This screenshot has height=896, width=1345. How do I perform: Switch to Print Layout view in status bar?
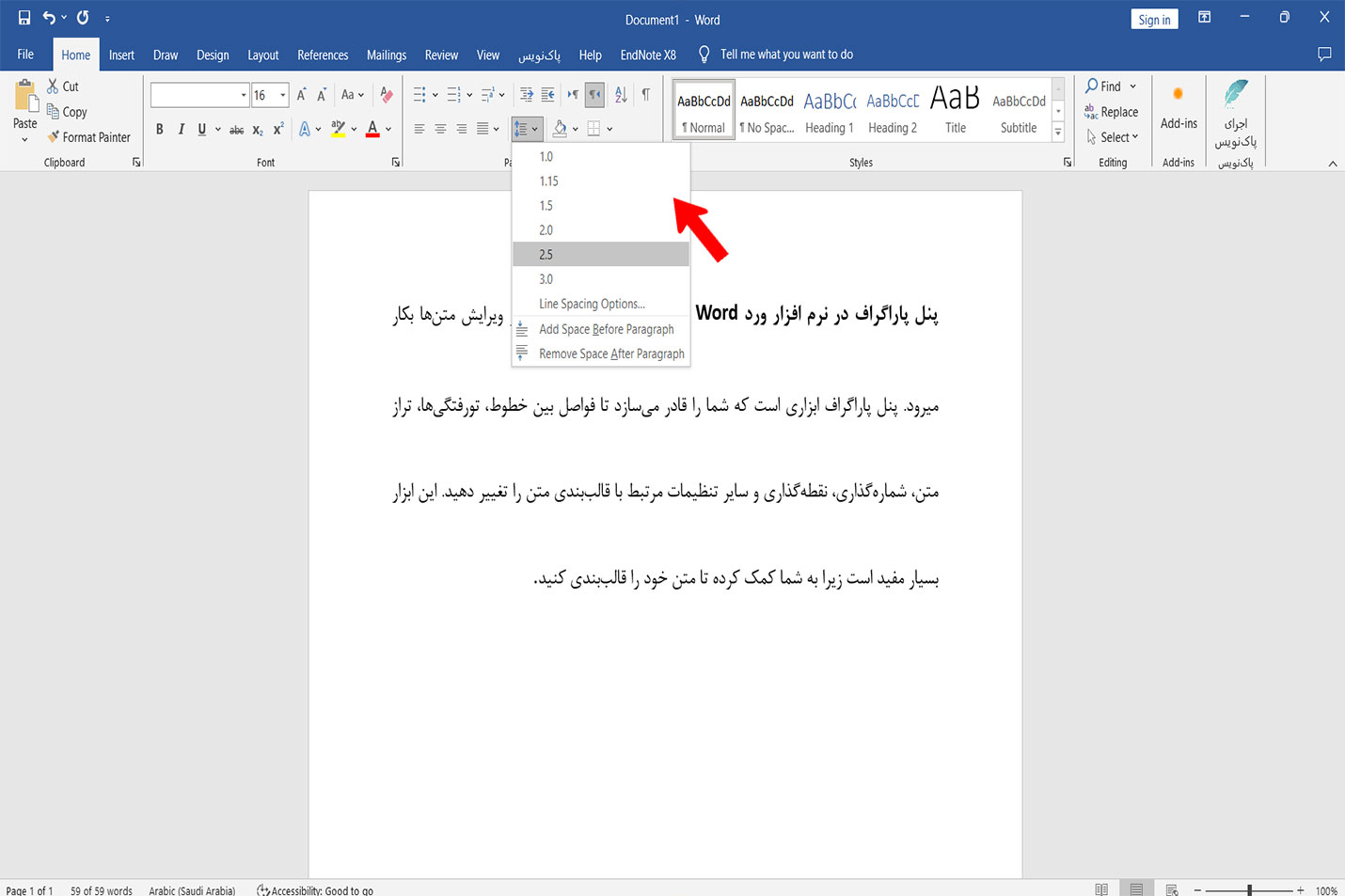click(x=1136, y=889)
